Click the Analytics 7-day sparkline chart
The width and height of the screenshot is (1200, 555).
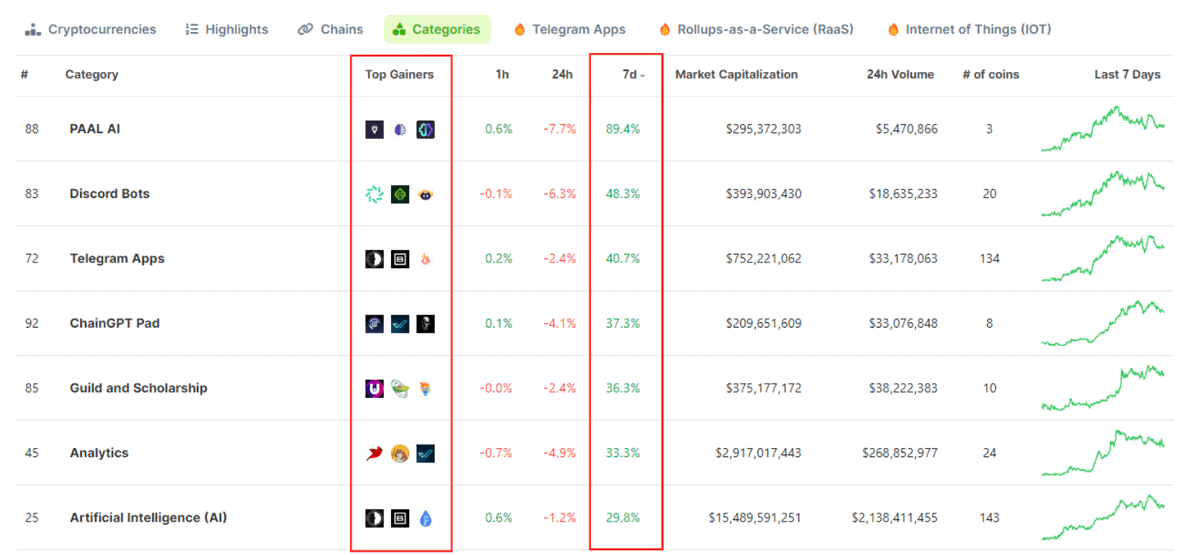point(1102,453)
